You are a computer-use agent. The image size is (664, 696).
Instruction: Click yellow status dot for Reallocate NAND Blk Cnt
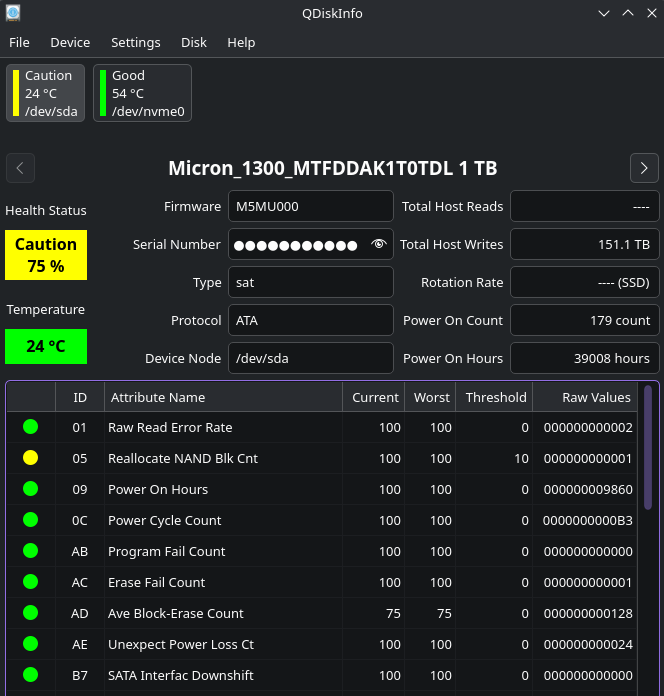tap(30, 458)
